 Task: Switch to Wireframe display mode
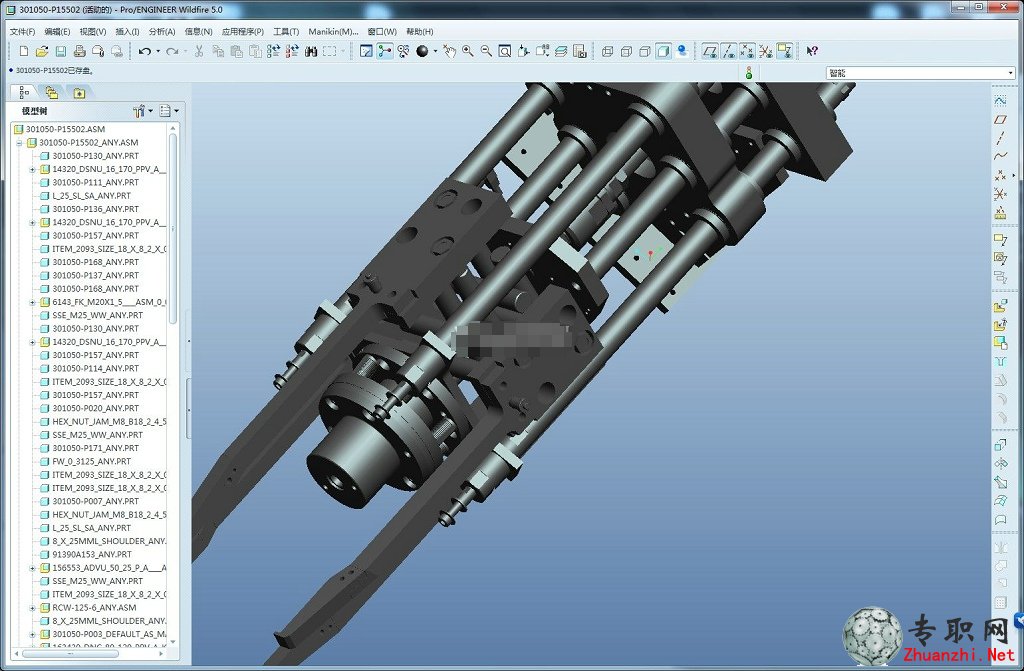pos(607,51)
